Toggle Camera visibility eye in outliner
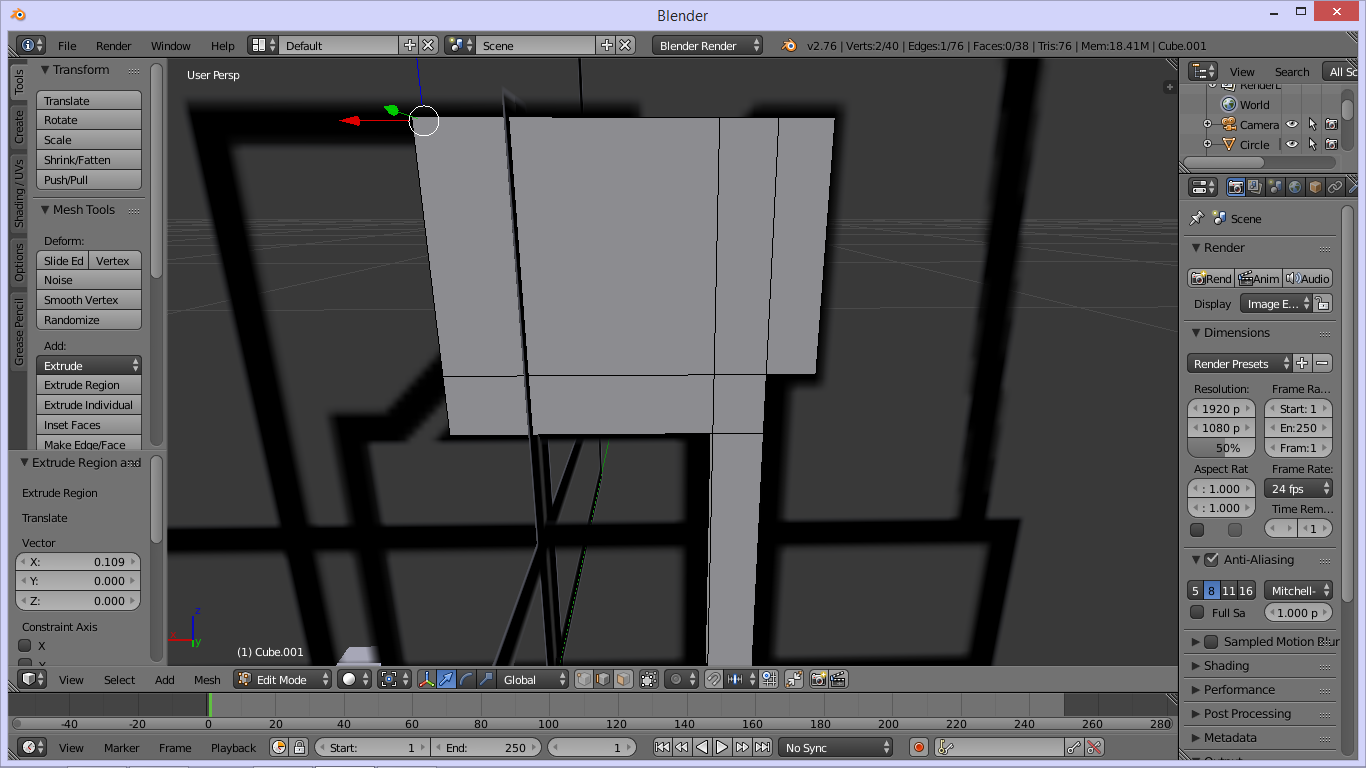The height and width of the screenshot is (768, 1366). [1291, 125]
